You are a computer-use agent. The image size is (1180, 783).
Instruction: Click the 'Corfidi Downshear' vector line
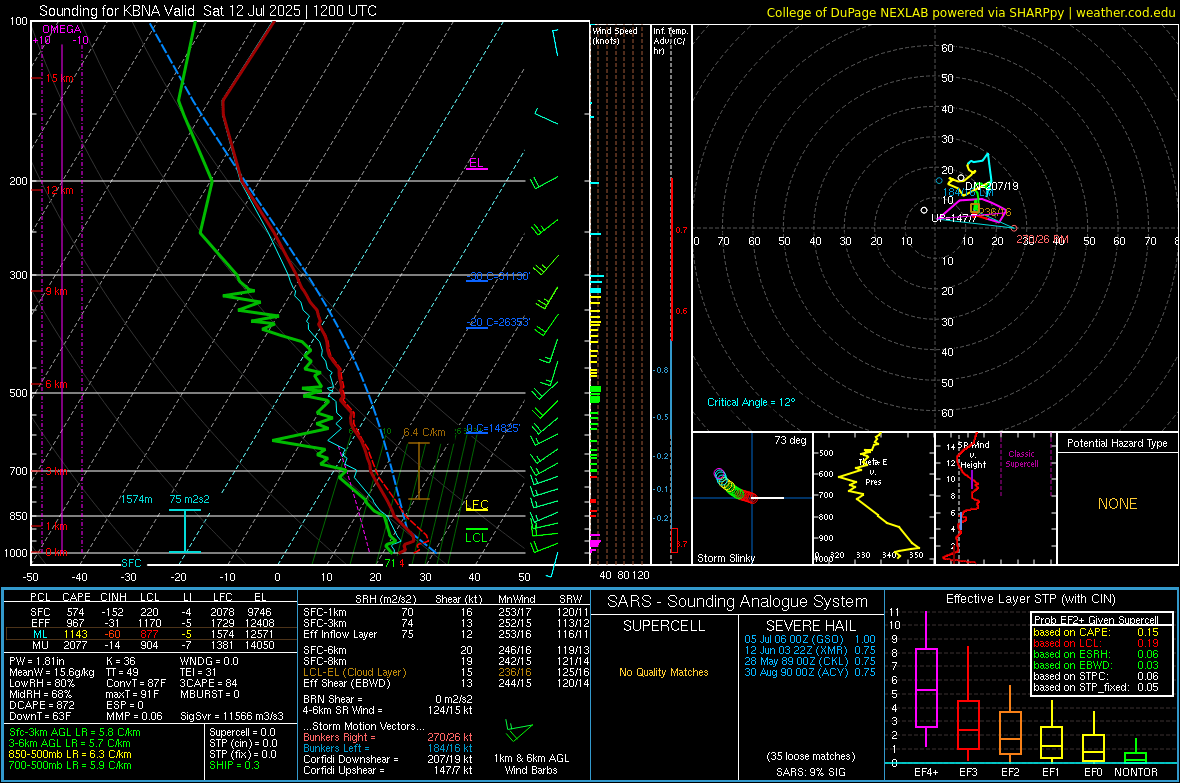point(388,759)
